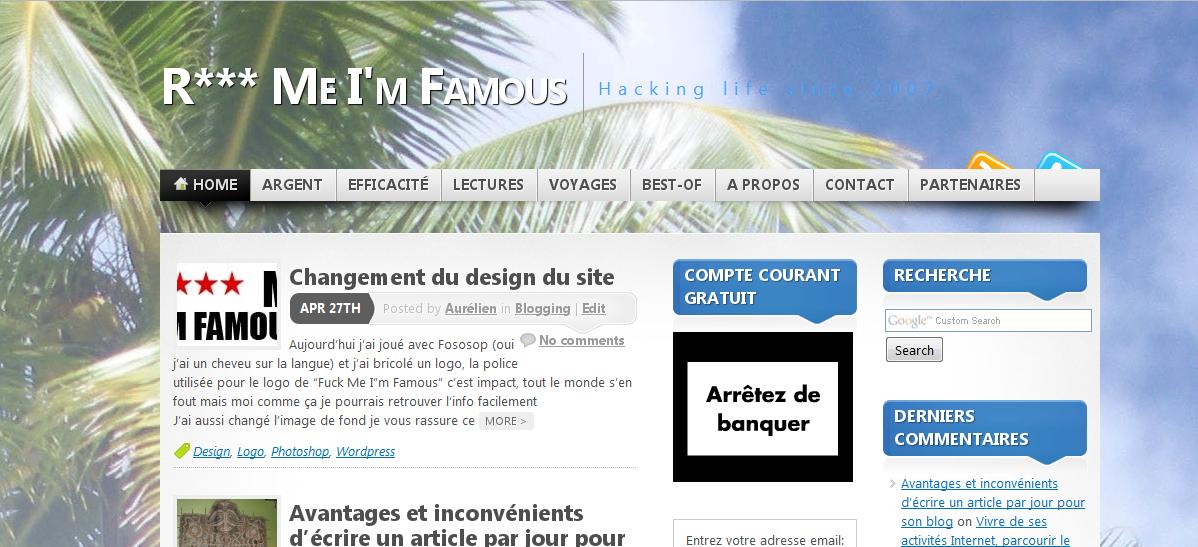Open the post logo thumbnail image
This screenshot has height=547, width=1198.
[x=227, y=305]
